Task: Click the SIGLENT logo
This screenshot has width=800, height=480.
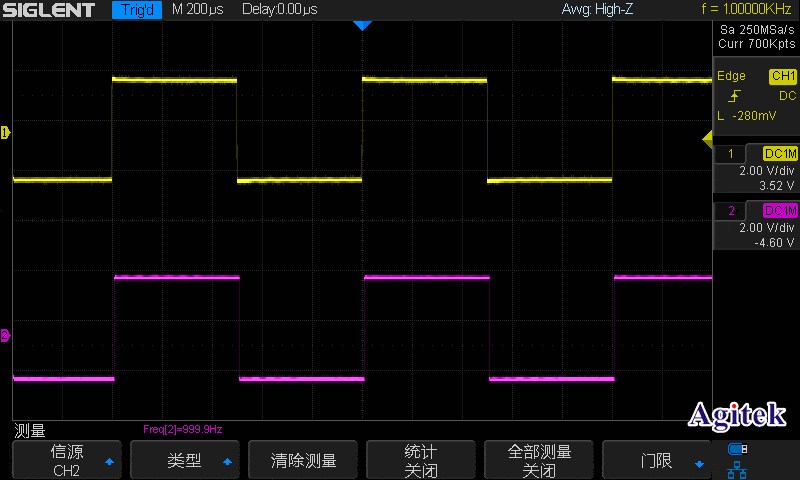Action: [49, 10]
